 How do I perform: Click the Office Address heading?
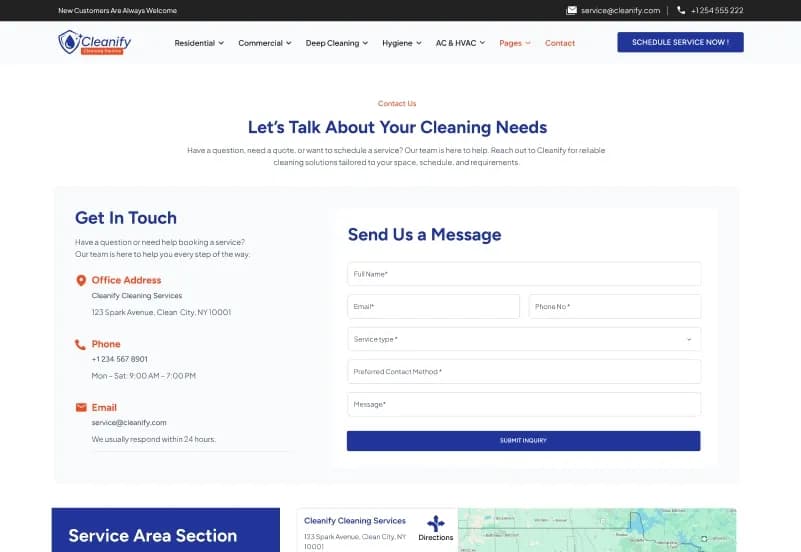126,280
